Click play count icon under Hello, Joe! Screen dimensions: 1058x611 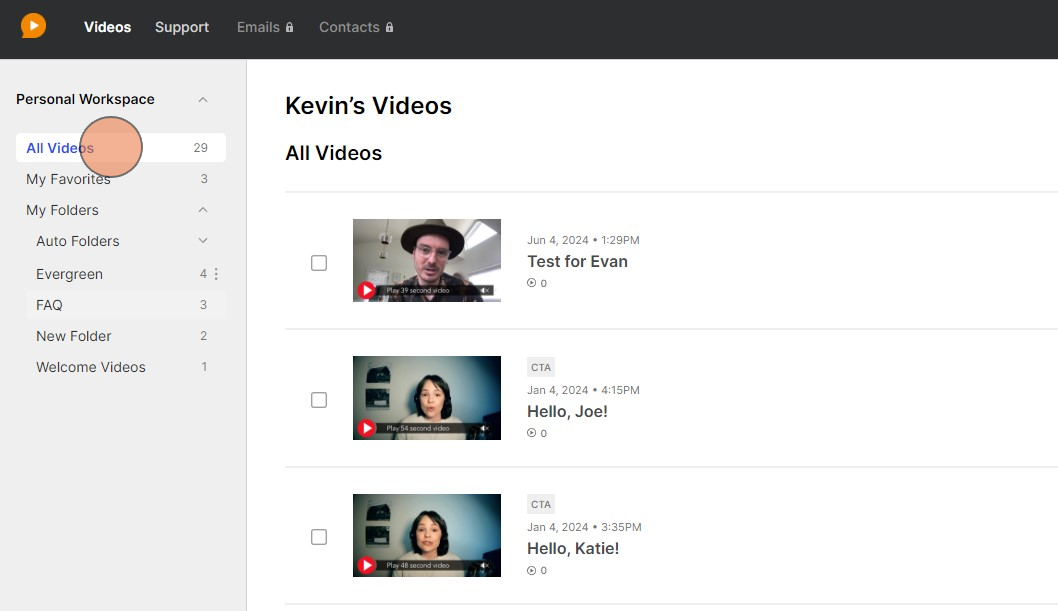[532, 433]
